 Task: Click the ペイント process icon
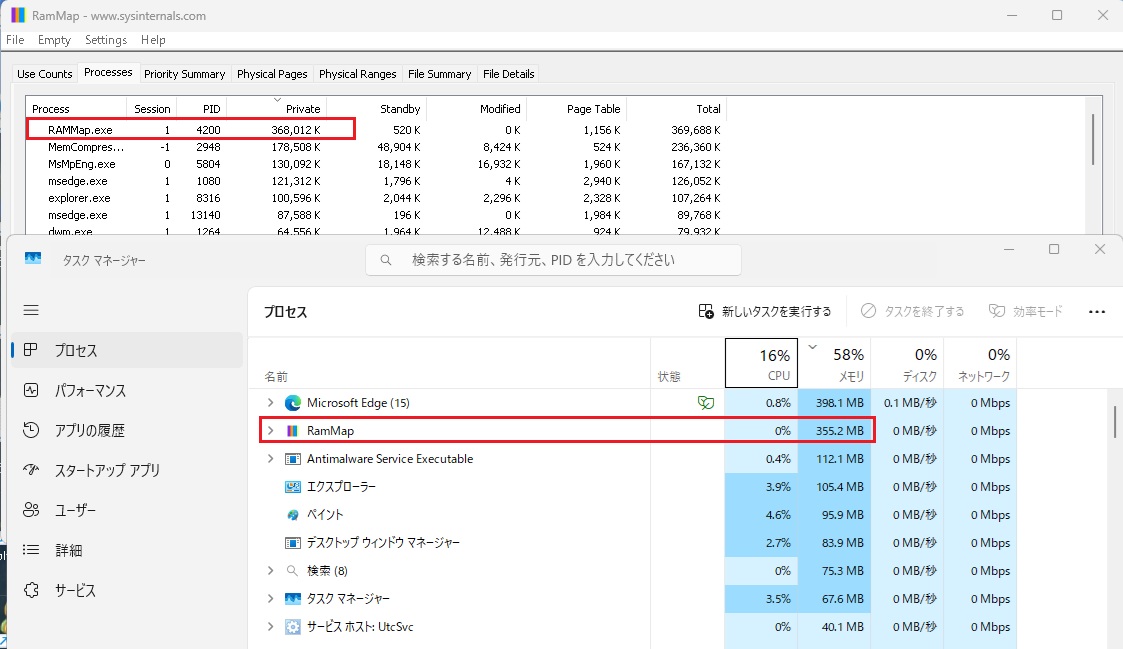point(292,514)
